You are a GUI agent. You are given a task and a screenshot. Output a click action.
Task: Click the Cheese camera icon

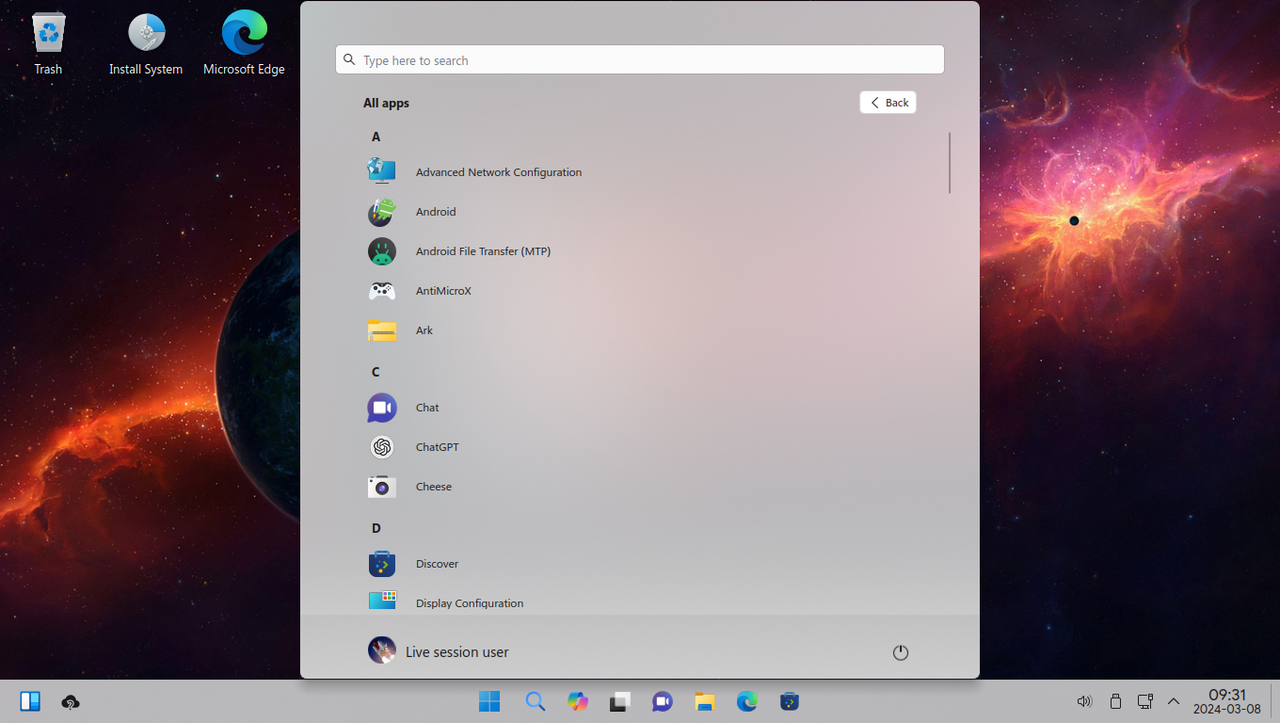[x=382, y=486]
